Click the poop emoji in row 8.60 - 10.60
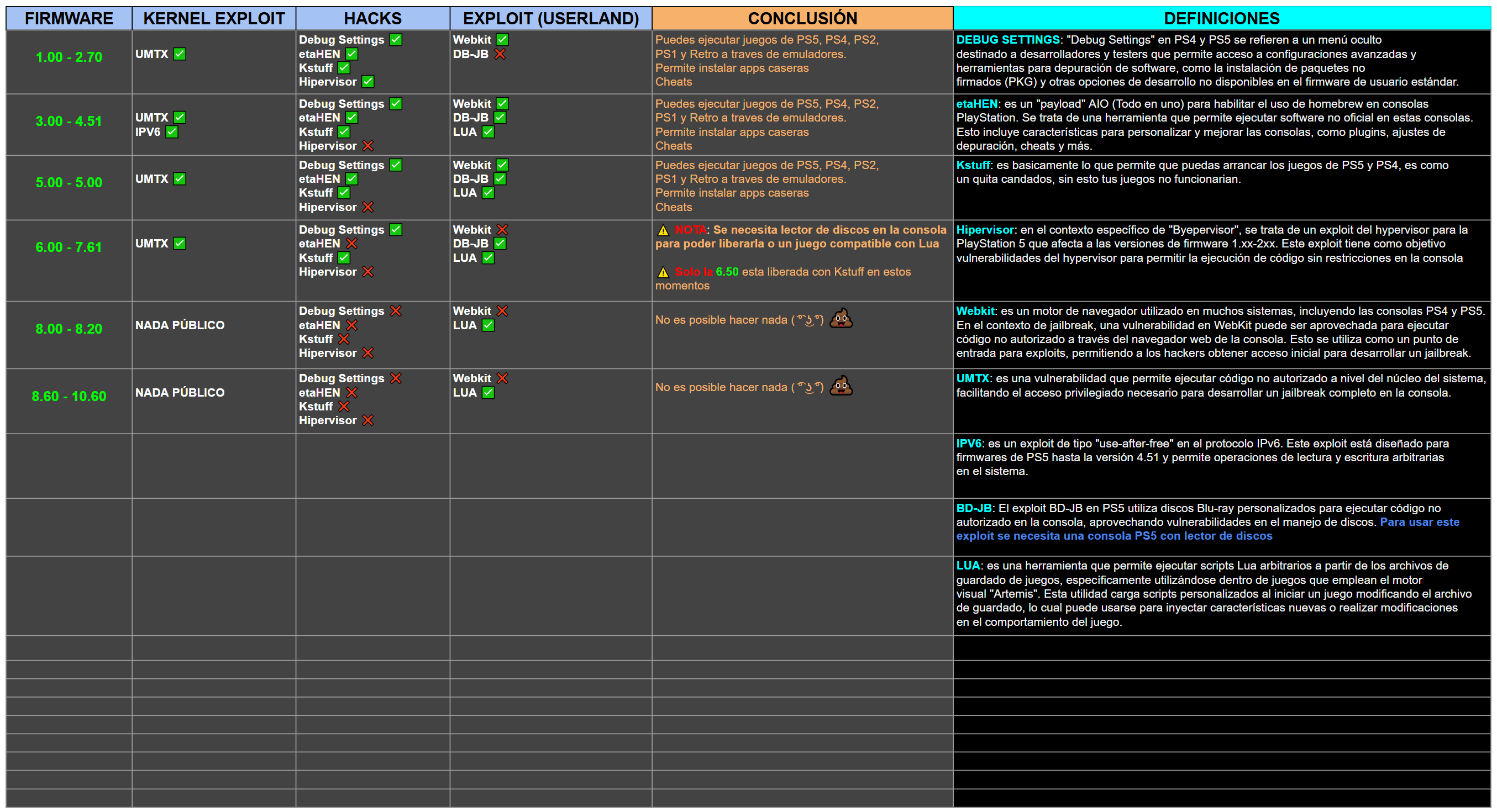Image resolution: width=1497 pixels, height=812 pixels. pyautogui.click(x=841, y=386)
